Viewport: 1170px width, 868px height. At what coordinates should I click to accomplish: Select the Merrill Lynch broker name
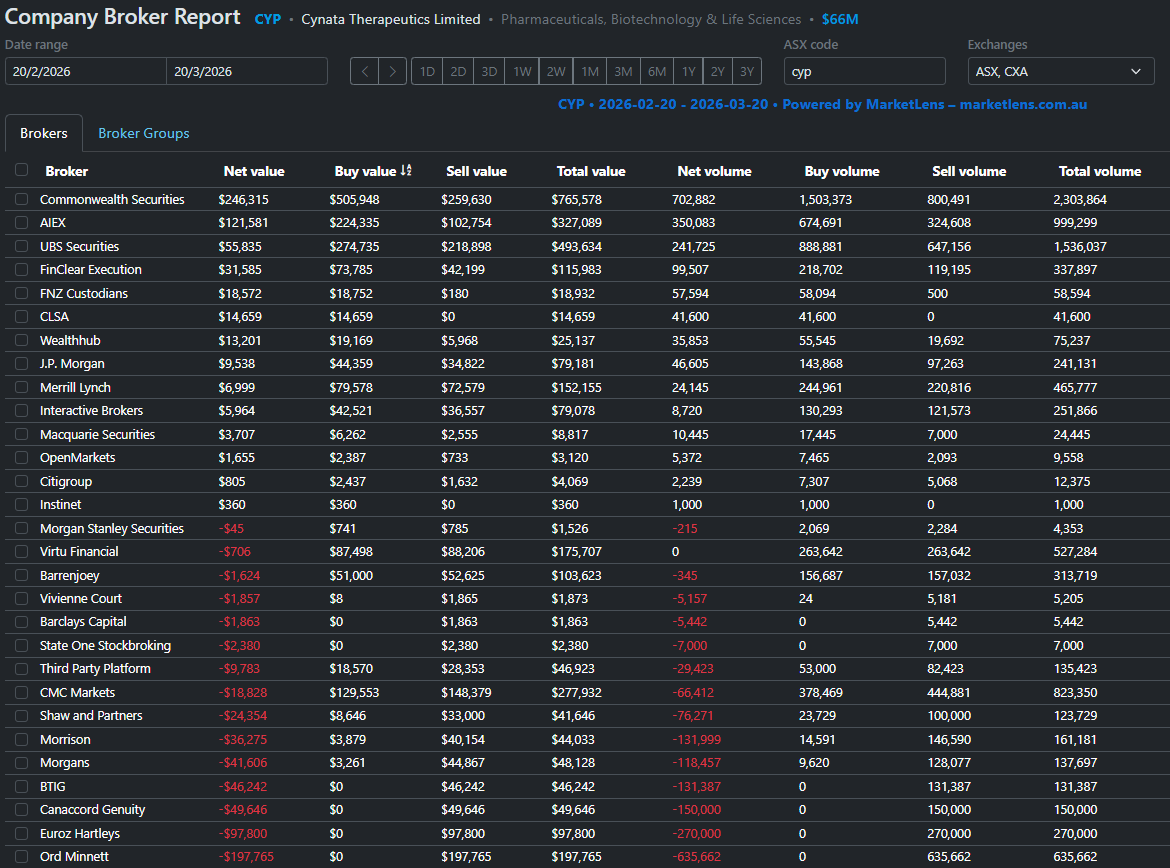click(x=75, y=387)
